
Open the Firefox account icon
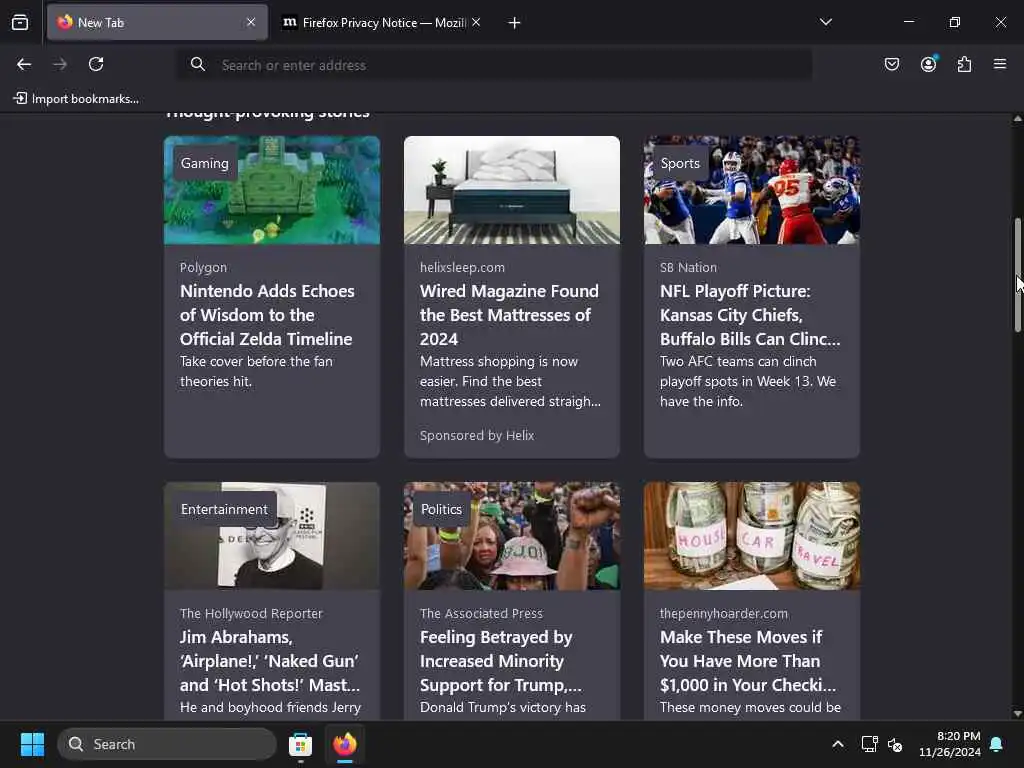[x=929, y=64]
